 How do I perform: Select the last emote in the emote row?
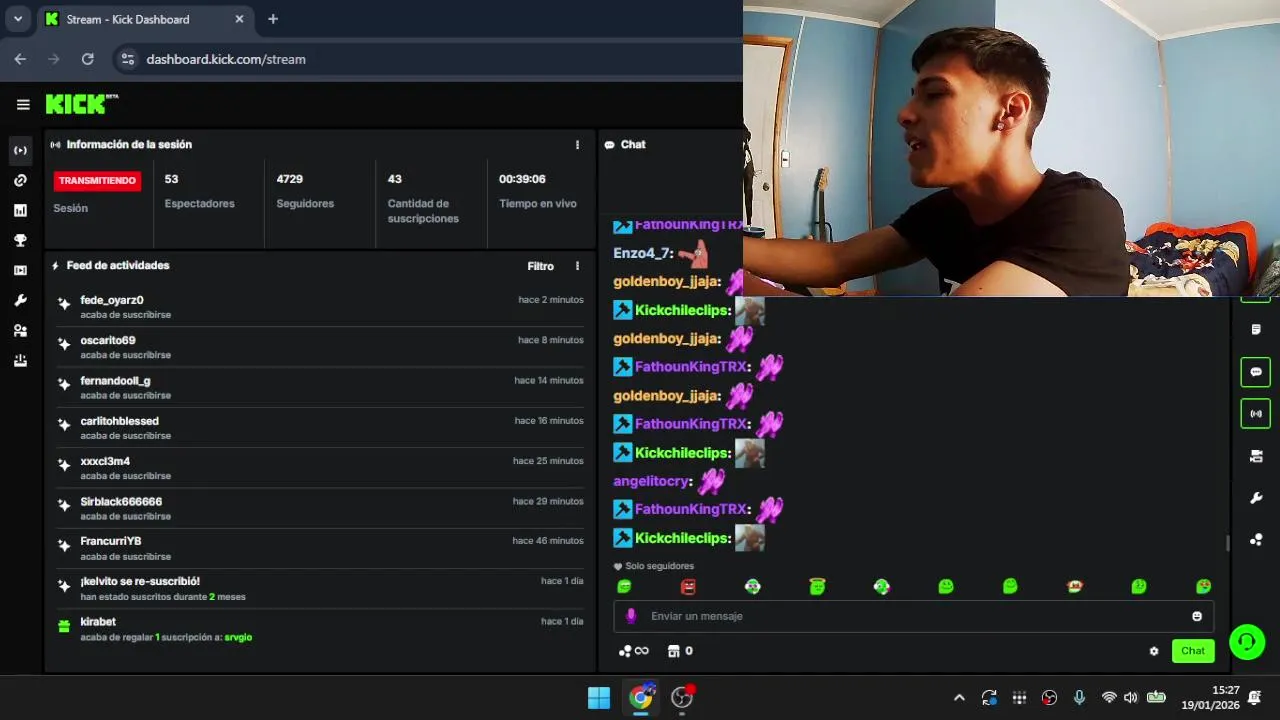1203,587
